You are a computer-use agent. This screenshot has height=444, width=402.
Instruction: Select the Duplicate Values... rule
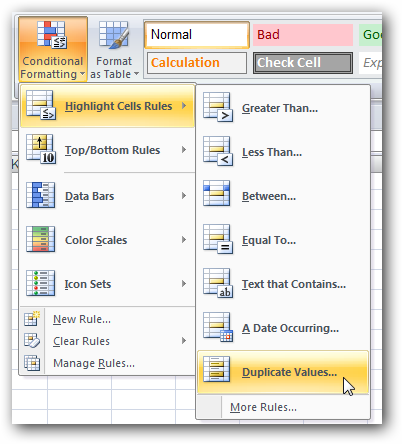click(283, 372)
